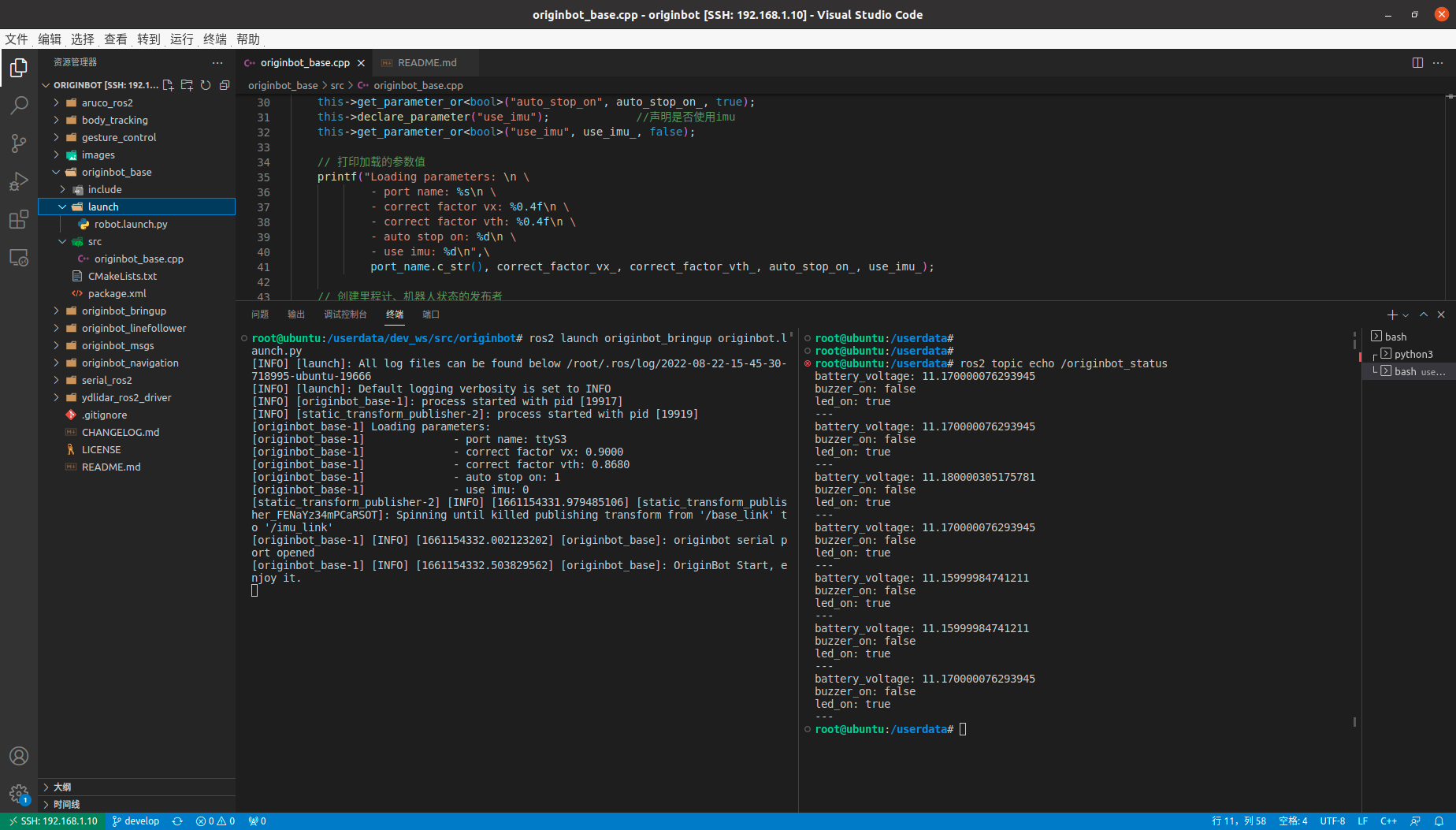Open the Search view in activity bar
Viewport: 1456px width, 830px height.
[x=19, y=105]
